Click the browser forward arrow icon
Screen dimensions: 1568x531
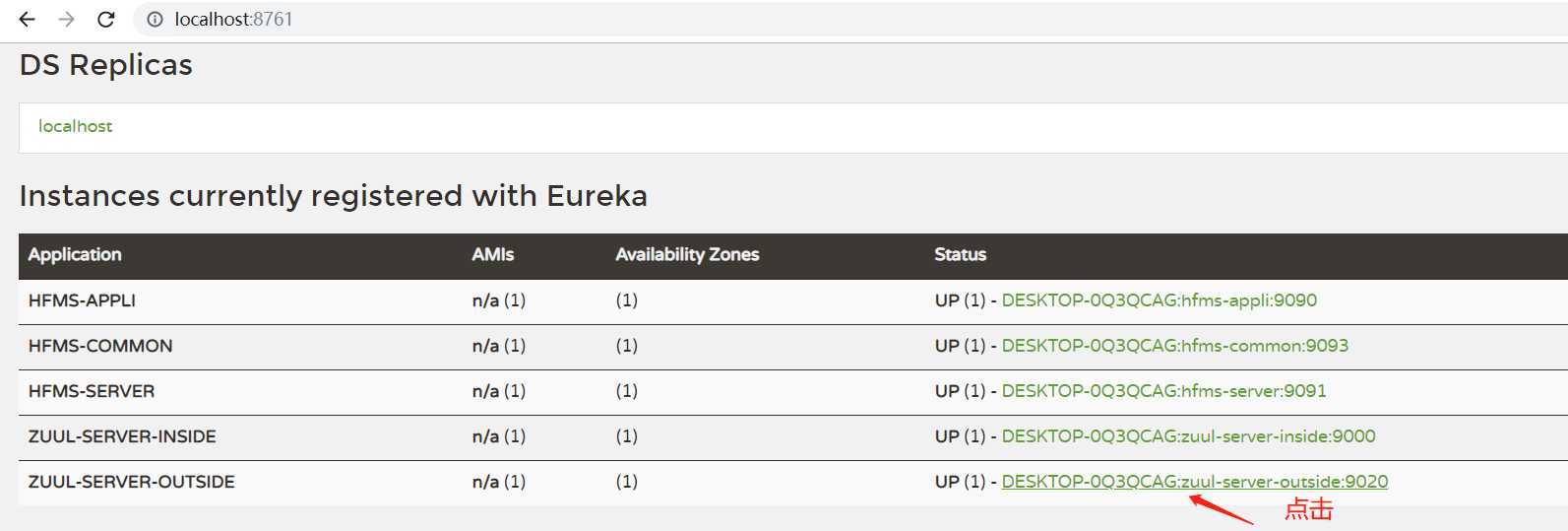point(66,19)
